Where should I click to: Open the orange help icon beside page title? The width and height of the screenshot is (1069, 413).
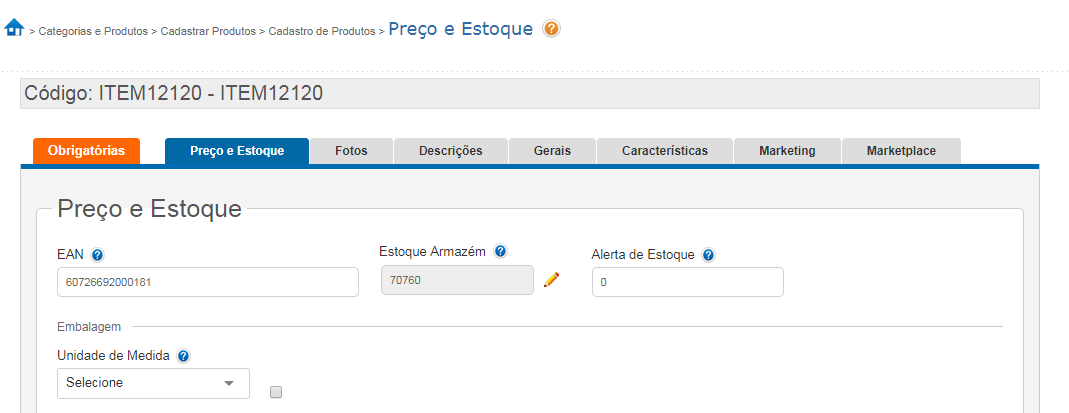coord(551,29)
